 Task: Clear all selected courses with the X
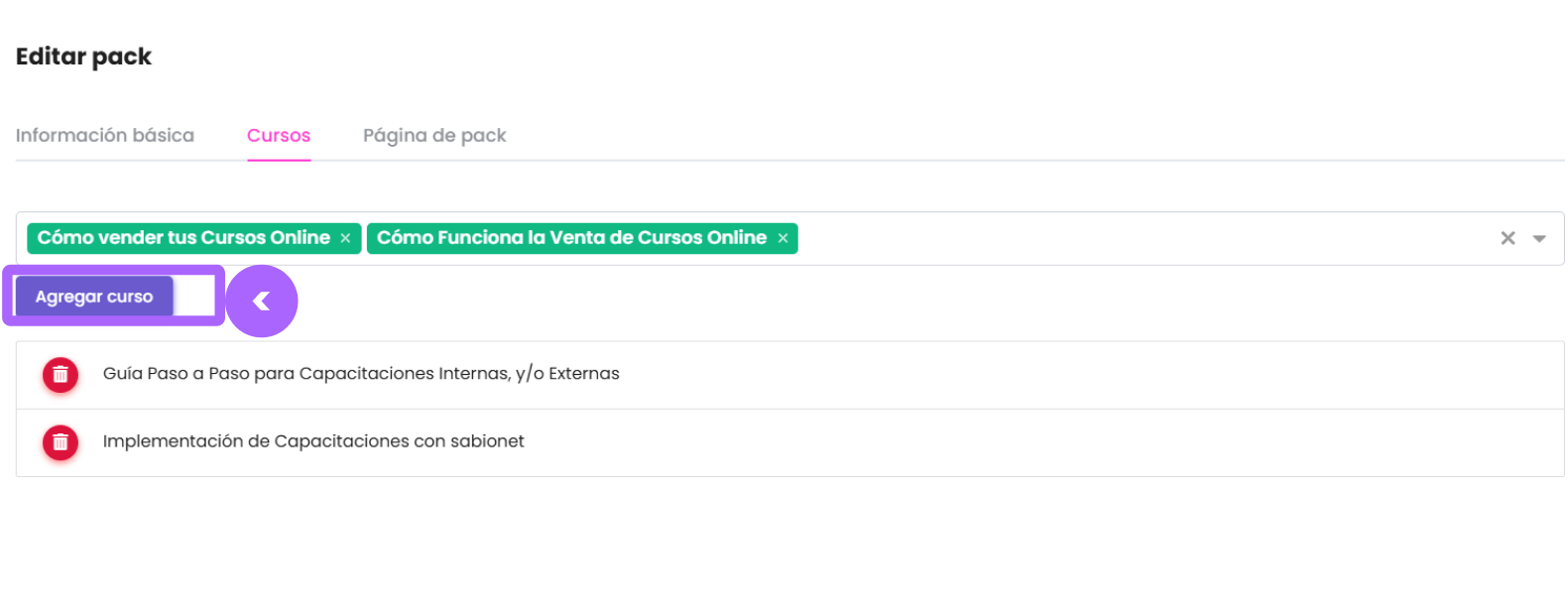(x=1508, y=238)
